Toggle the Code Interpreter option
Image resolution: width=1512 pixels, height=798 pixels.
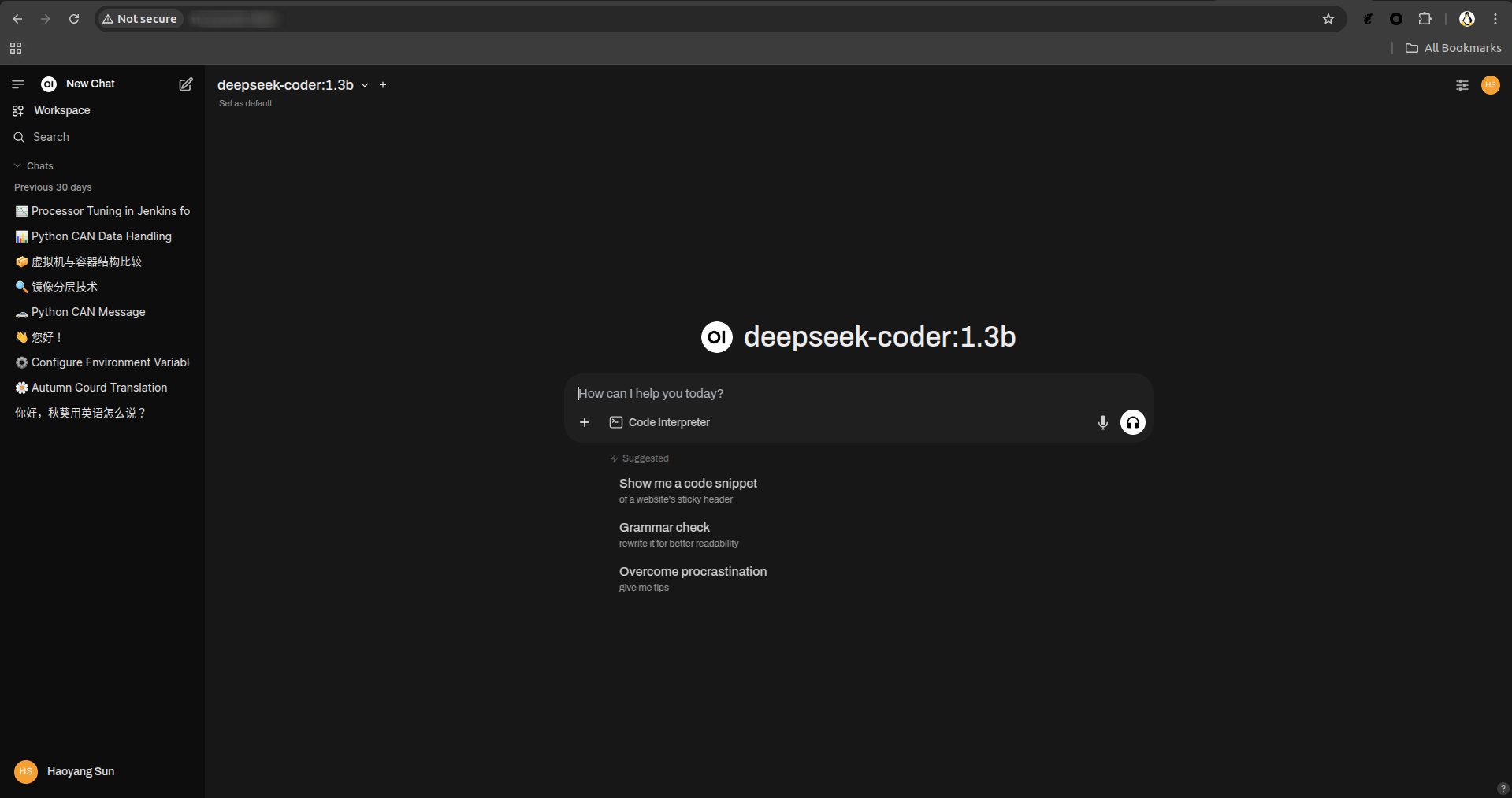659,423
